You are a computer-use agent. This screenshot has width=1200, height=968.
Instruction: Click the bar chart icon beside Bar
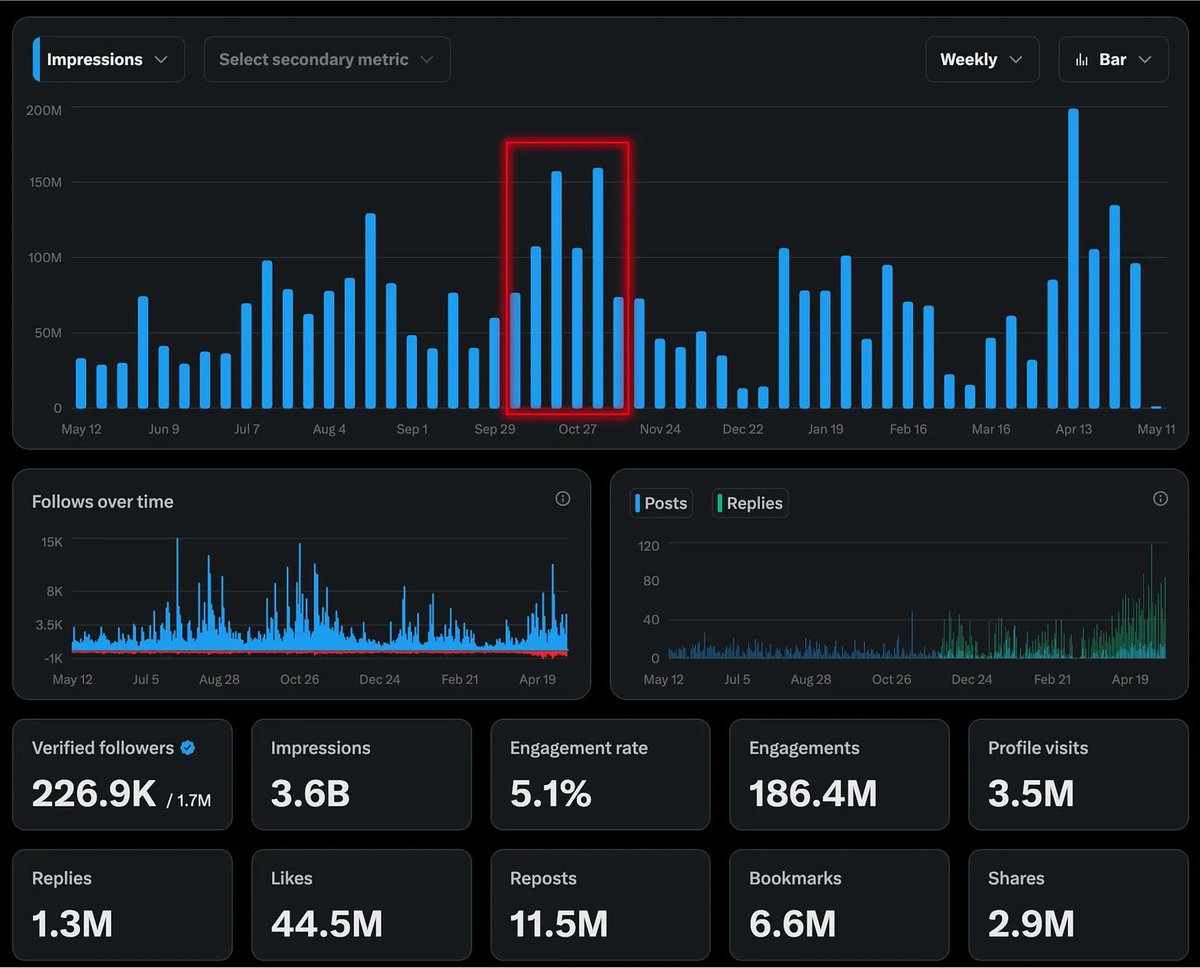1082,60
